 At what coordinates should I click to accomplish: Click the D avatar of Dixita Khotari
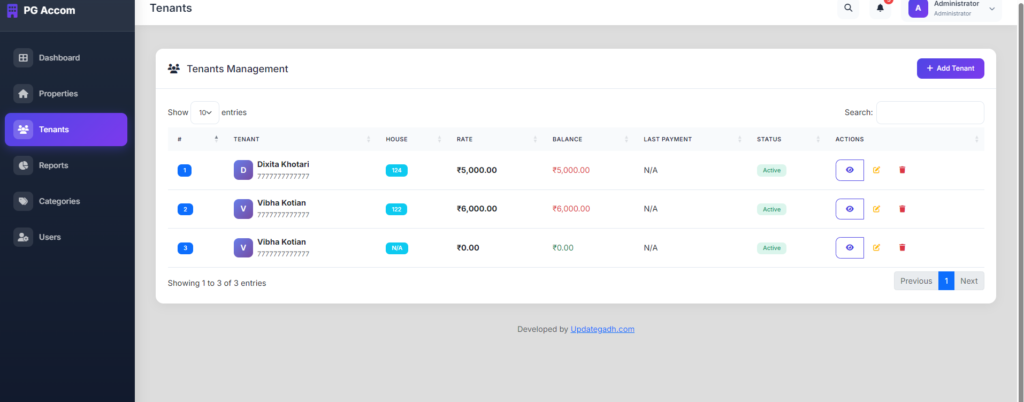243,170
